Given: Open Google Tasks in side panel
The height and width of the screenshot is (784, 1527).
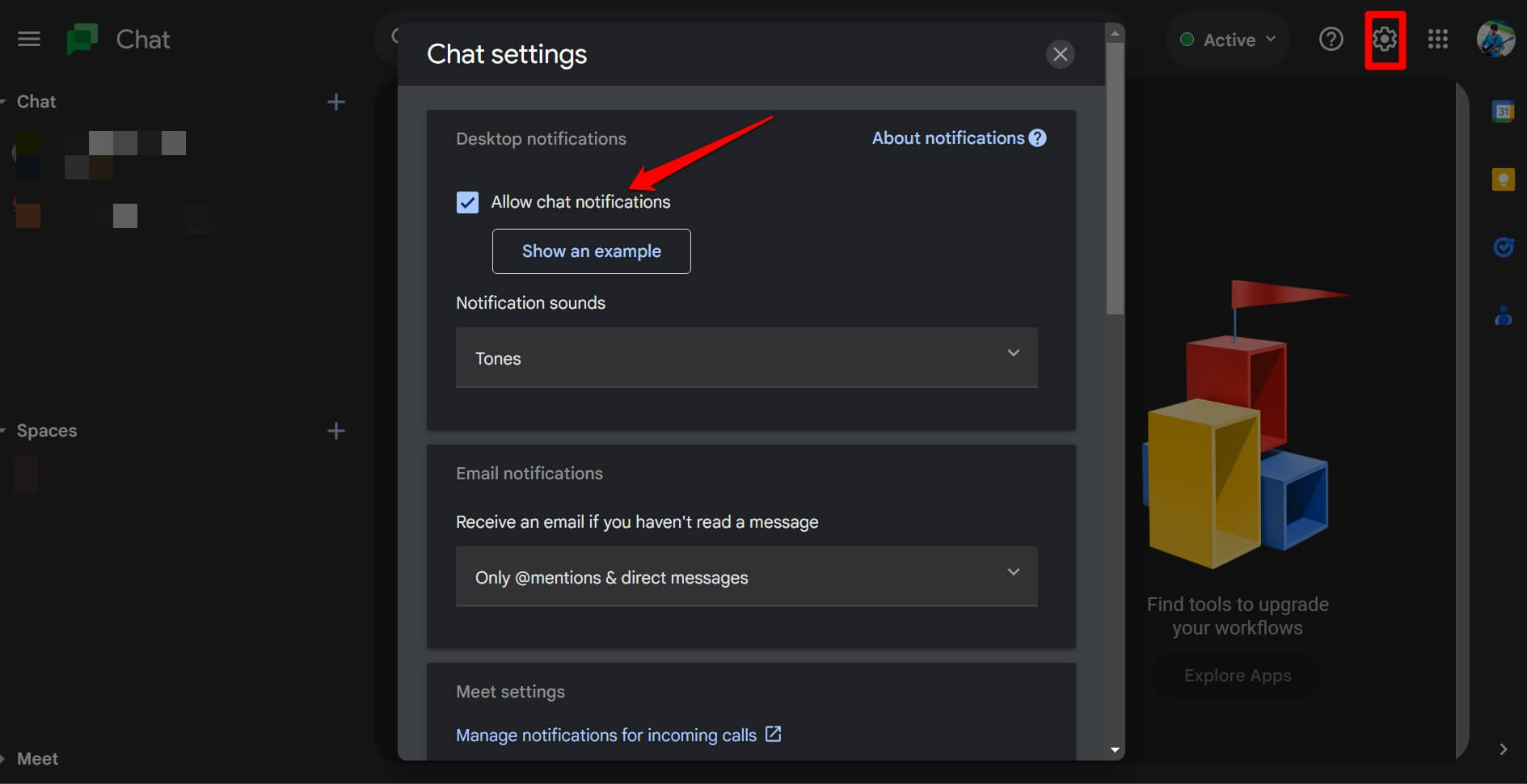Looking at the screenshot, I should (x=1504, y=247).
